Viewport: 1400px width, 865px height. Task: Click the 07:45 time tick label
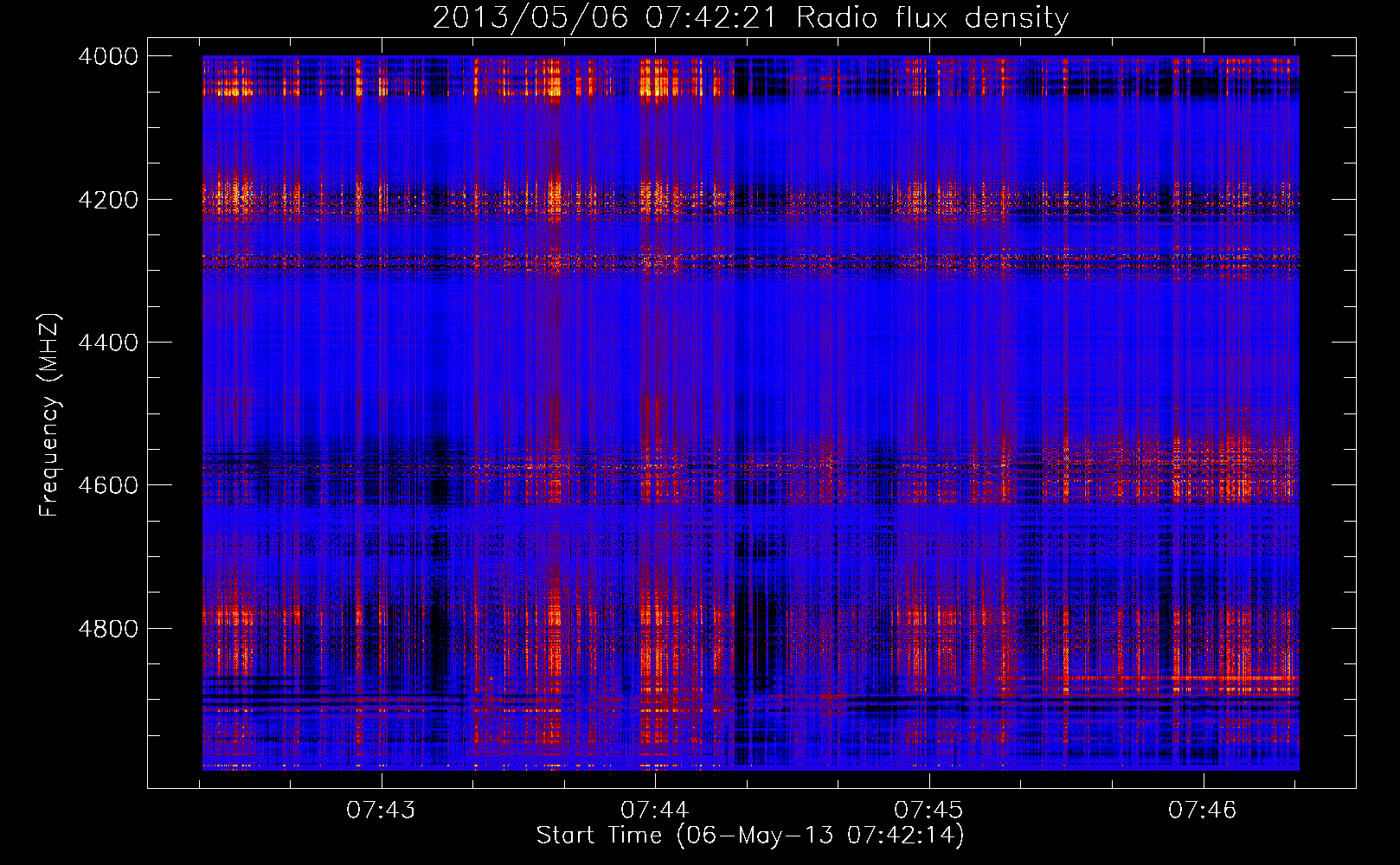pos(928,811)
